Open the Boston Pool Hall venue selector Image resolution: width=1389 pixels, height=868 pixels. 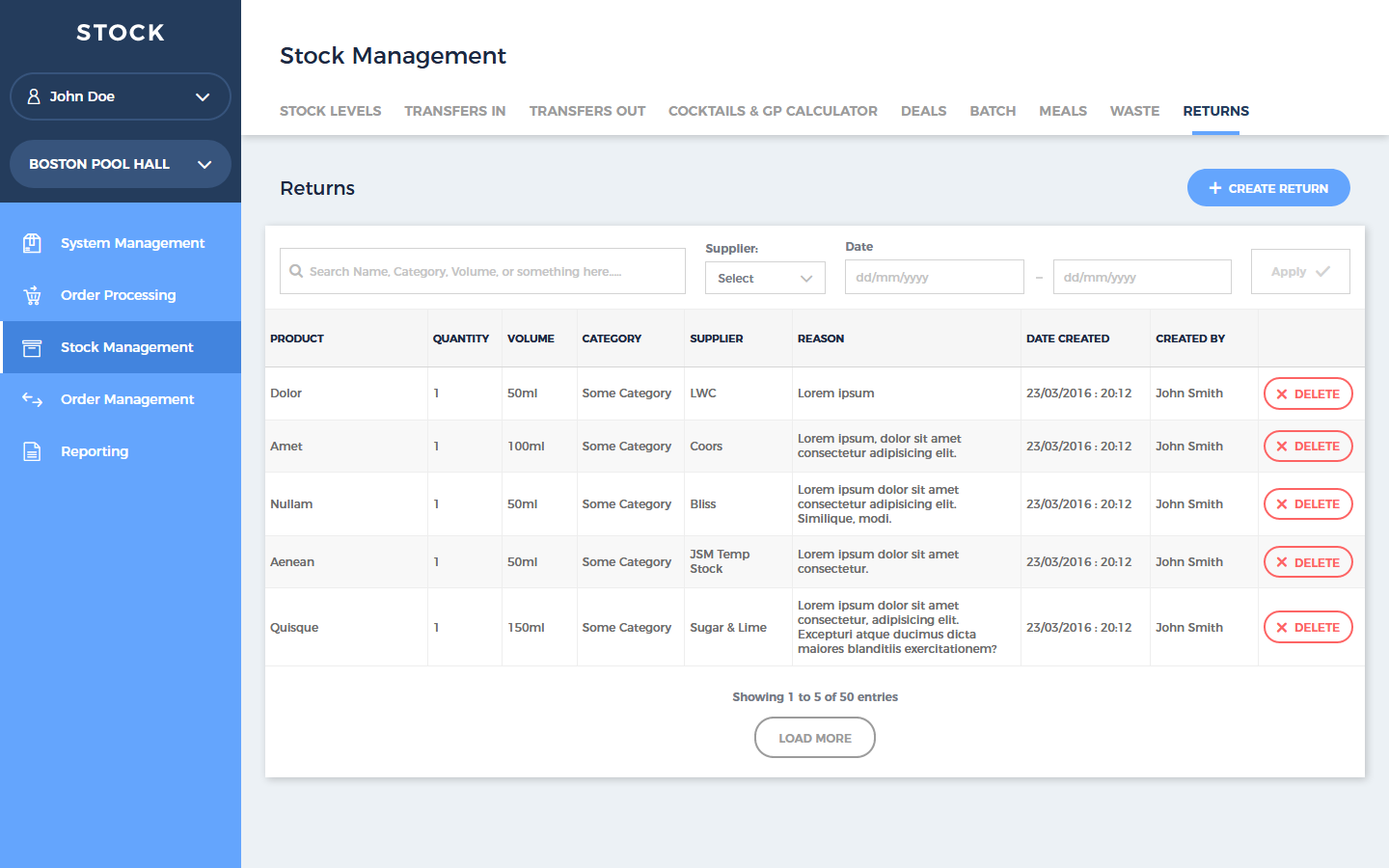pyautogui.click(x=204, y=164)
